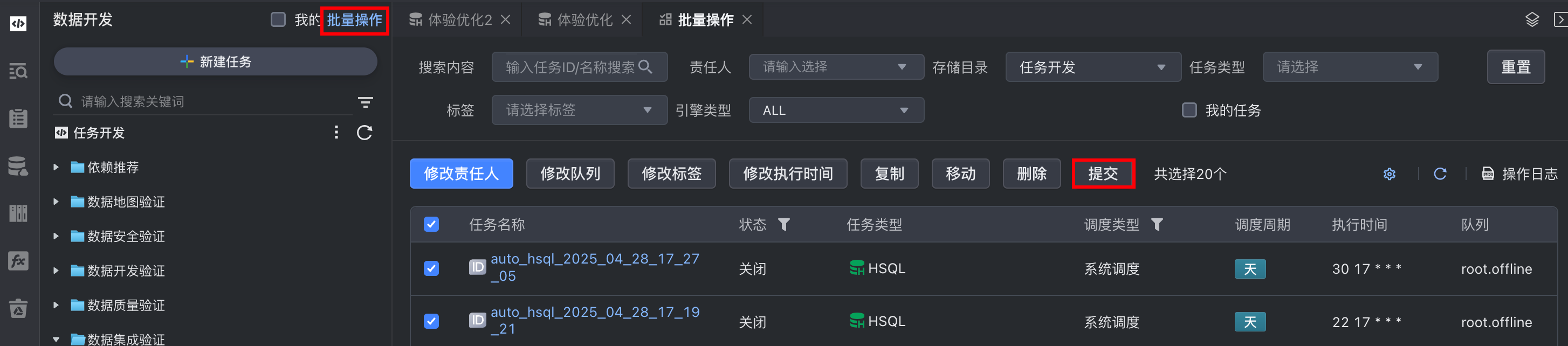The height and width of the screenshot is (346, 1568).
Task: Click the 状态 column filter icon
Action: click(x=784, y=225)
